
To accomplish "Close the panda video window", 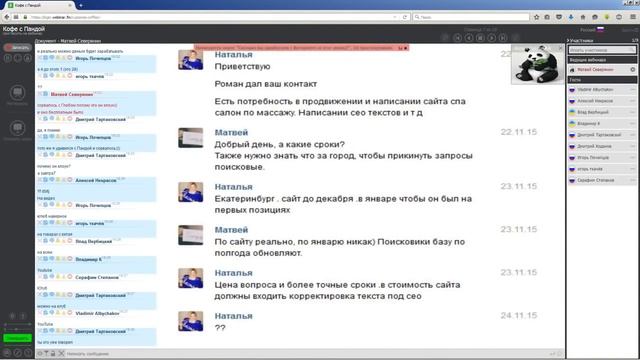I will coord(560,48).
